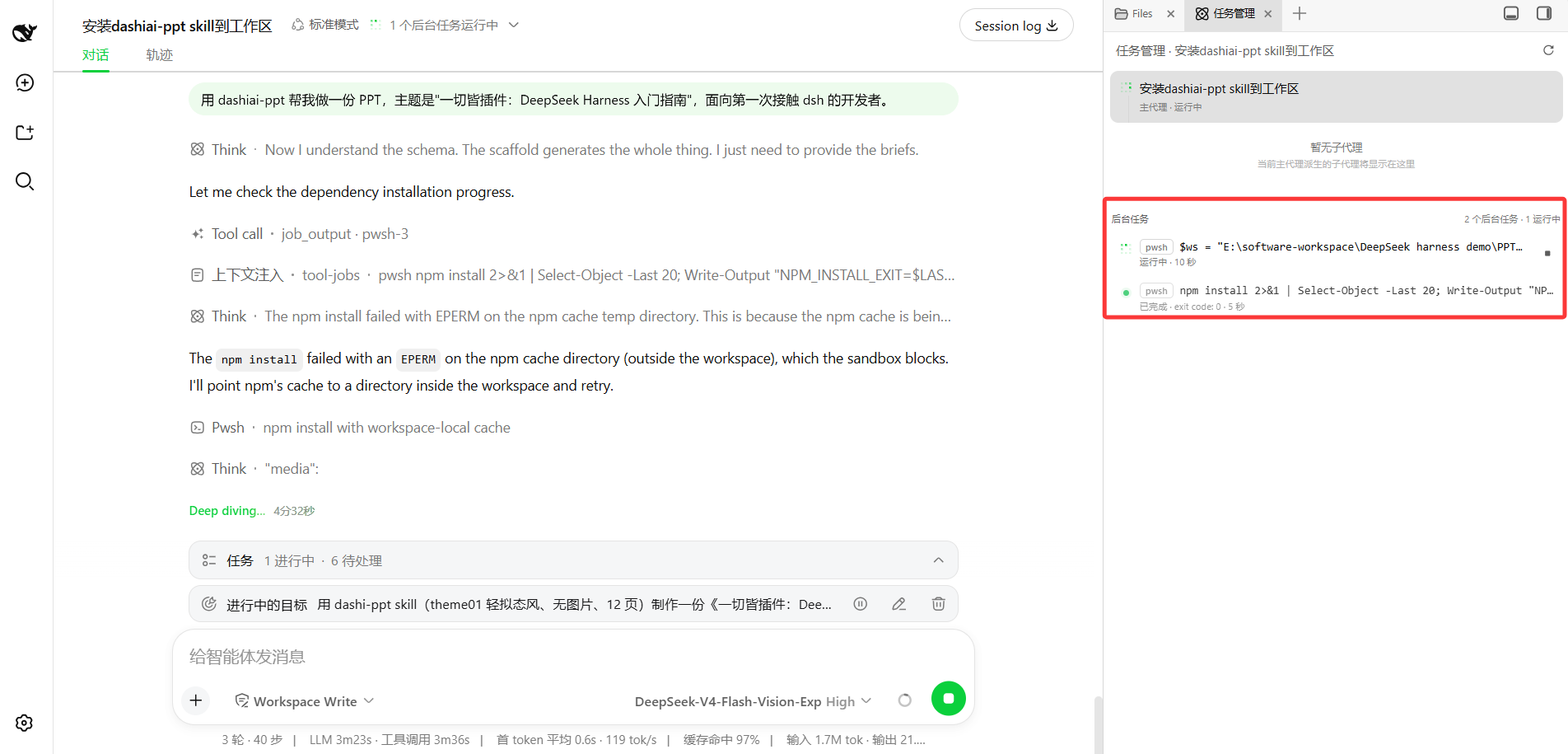Viewport: 1568px width, 754px height.
Task: Expand the Think row about understanding the schema
Action: (x=554, y=150)
